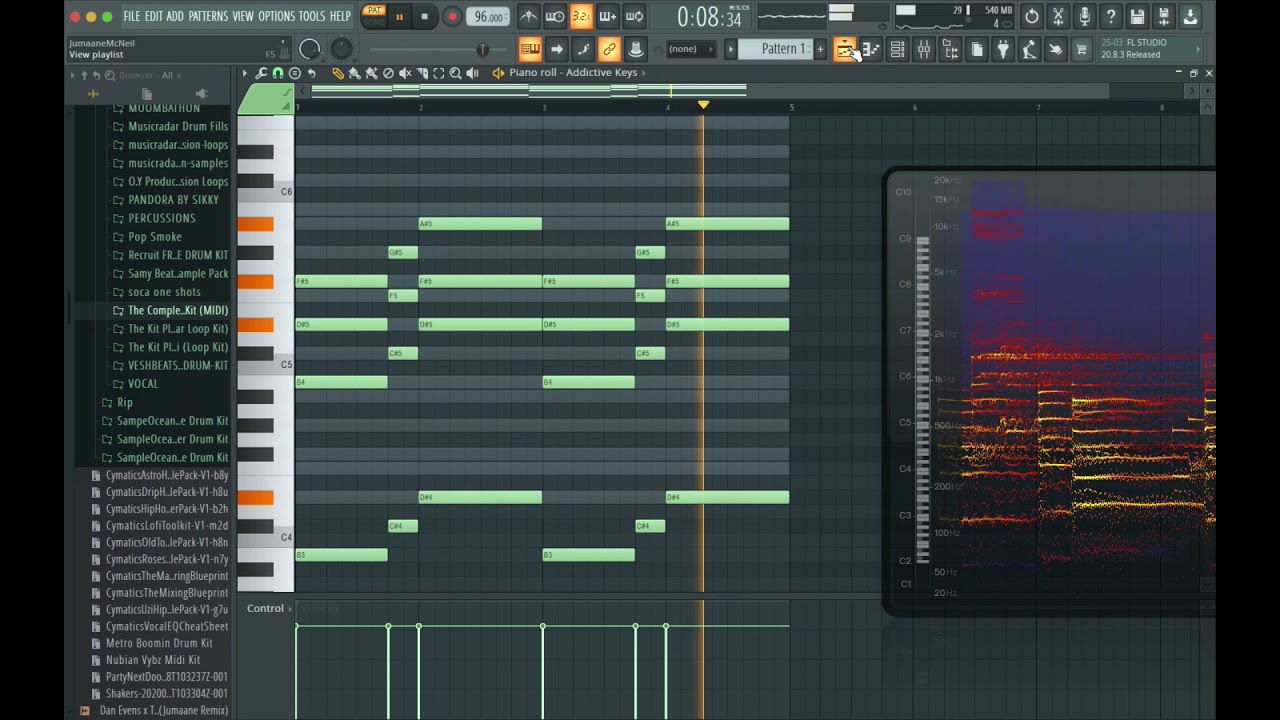This screenshot has width=1280, height=720.
Task: Select The Comple..Kit (MIDI) folder
Action: coord(171,310)
